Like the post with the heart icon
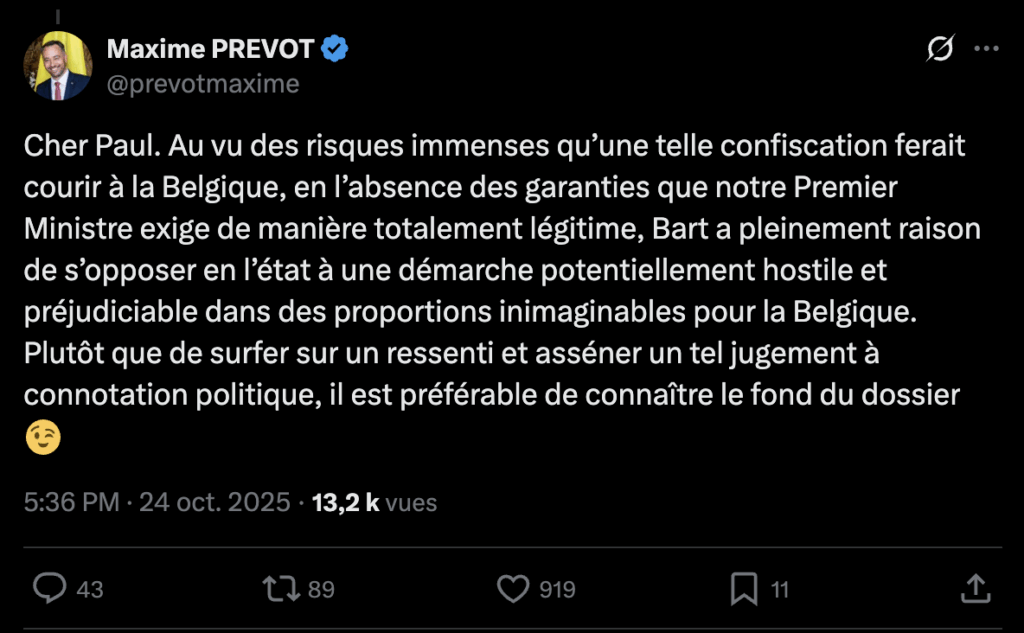Image resolution: width=1024 pixels, height=633 pixels. [x=513, y=589]
